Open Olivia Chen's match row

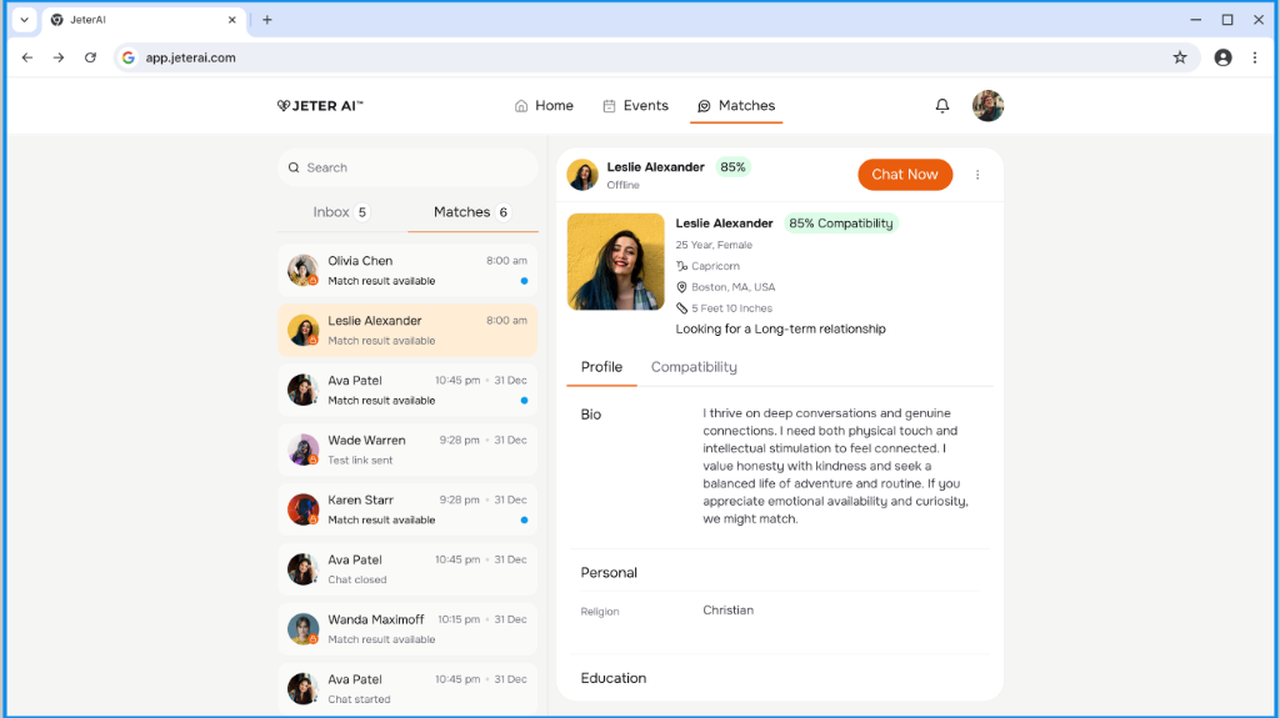(408, 270)
